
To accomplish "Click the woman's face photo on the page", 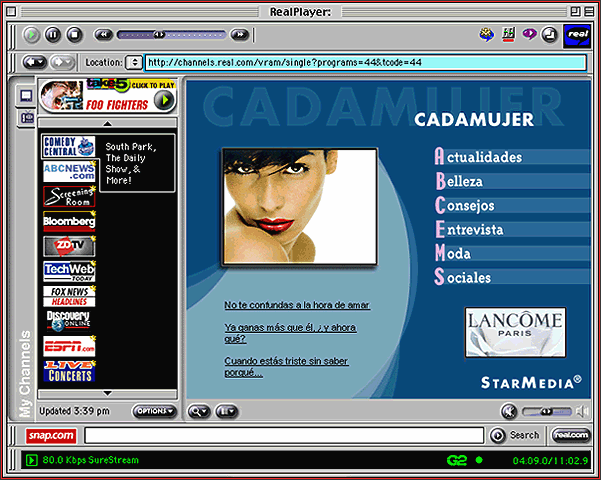I will coord(300,206).
